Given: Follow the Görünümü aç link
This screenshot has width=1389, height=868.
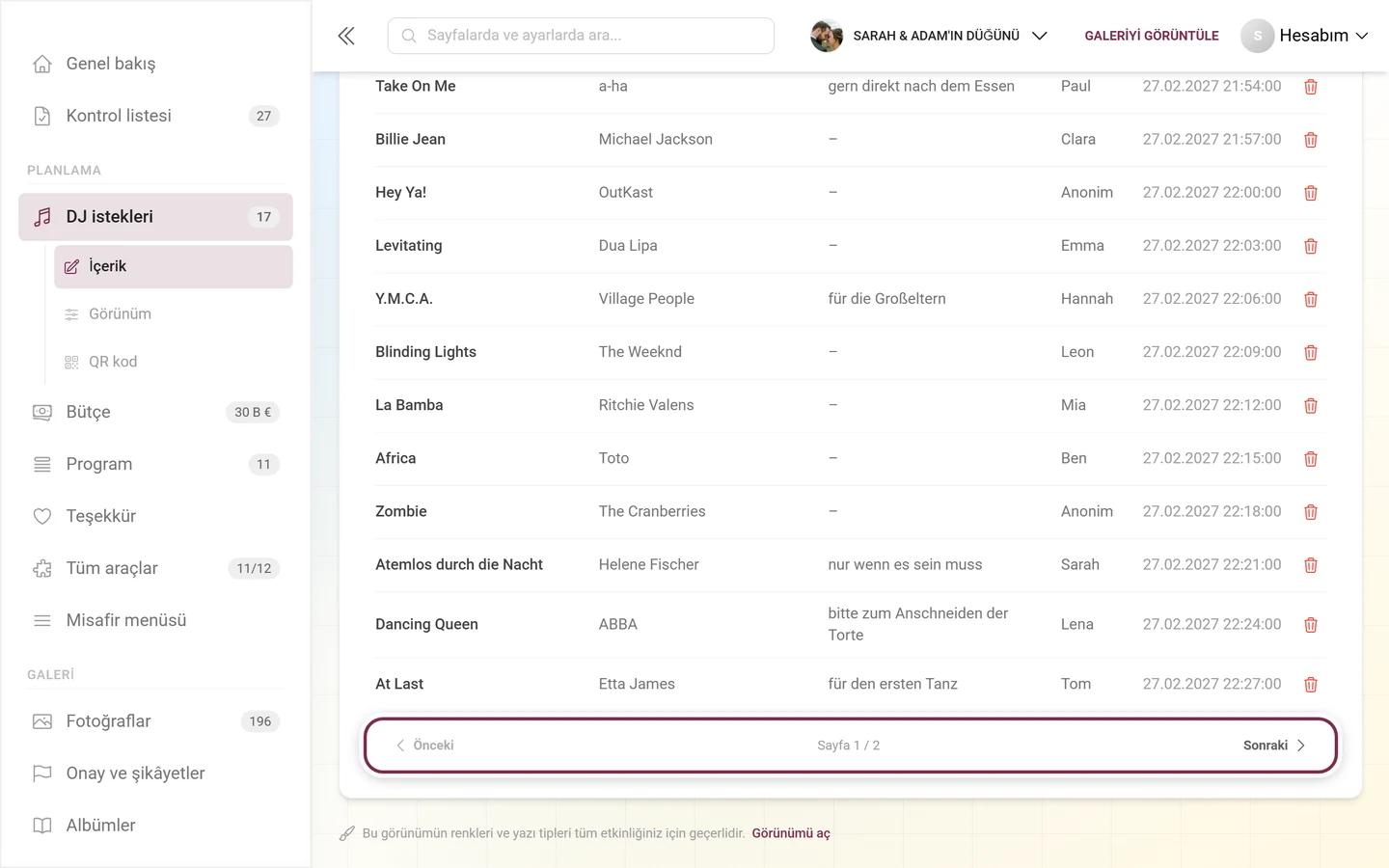Looking at the screenshot, I should click(x=791, y=833).
